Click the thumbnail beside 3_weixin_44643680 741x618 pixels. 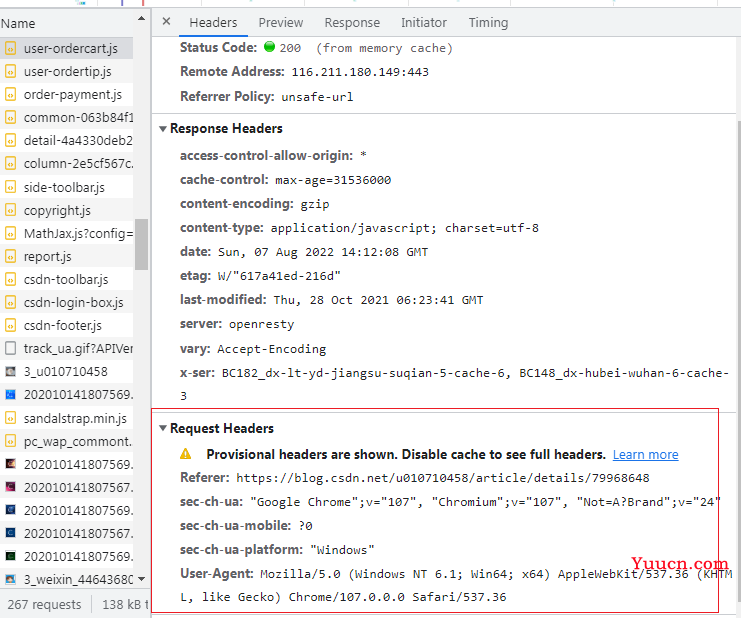[x=10, y=579]
